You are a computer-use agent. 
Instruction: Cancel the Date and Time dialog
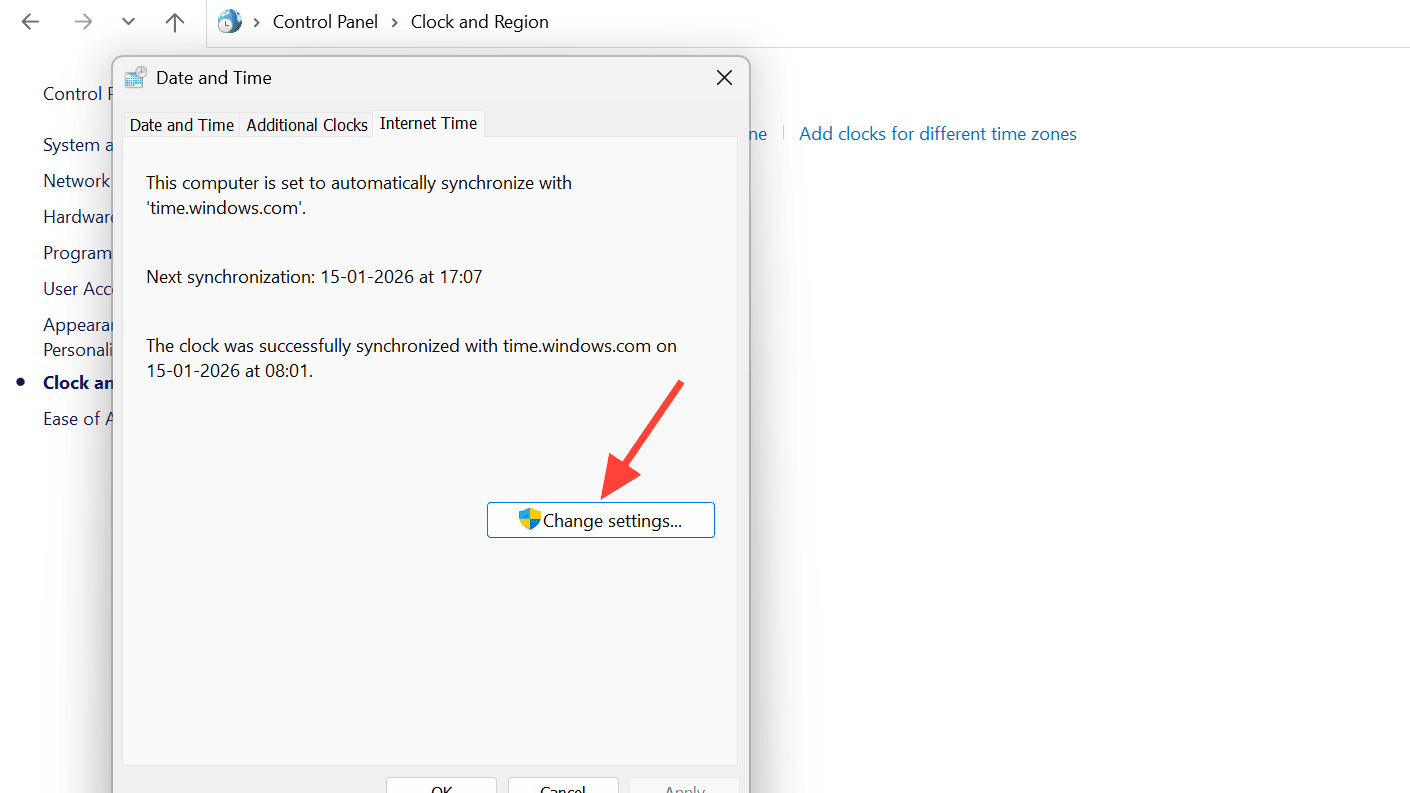(x=563, y=788)
